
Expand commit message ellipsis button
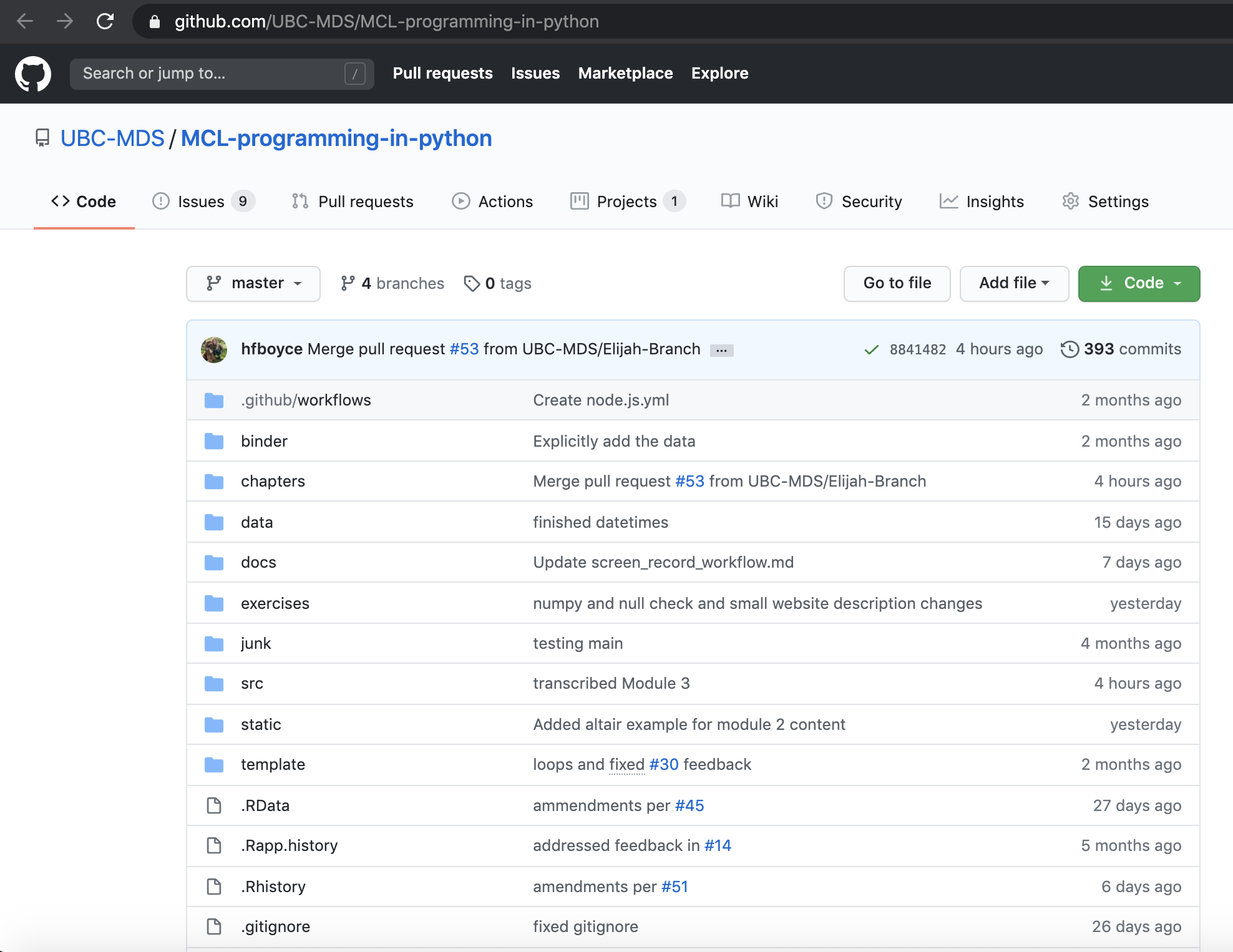coord(721,350)
